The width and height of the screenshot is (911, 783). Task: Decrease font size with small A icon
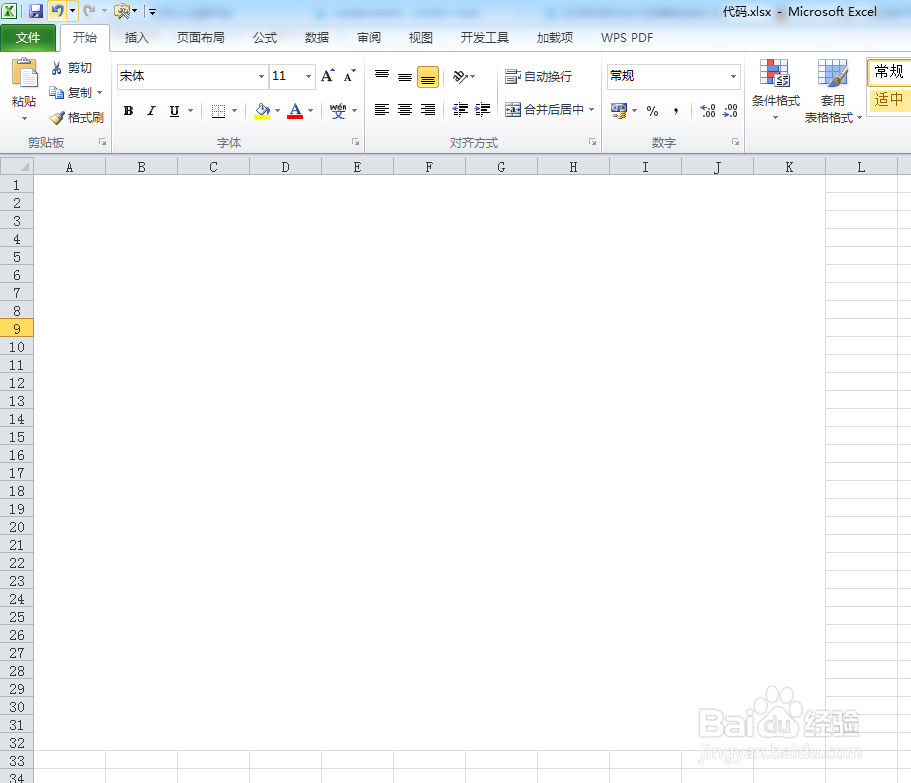coord(349,76)
